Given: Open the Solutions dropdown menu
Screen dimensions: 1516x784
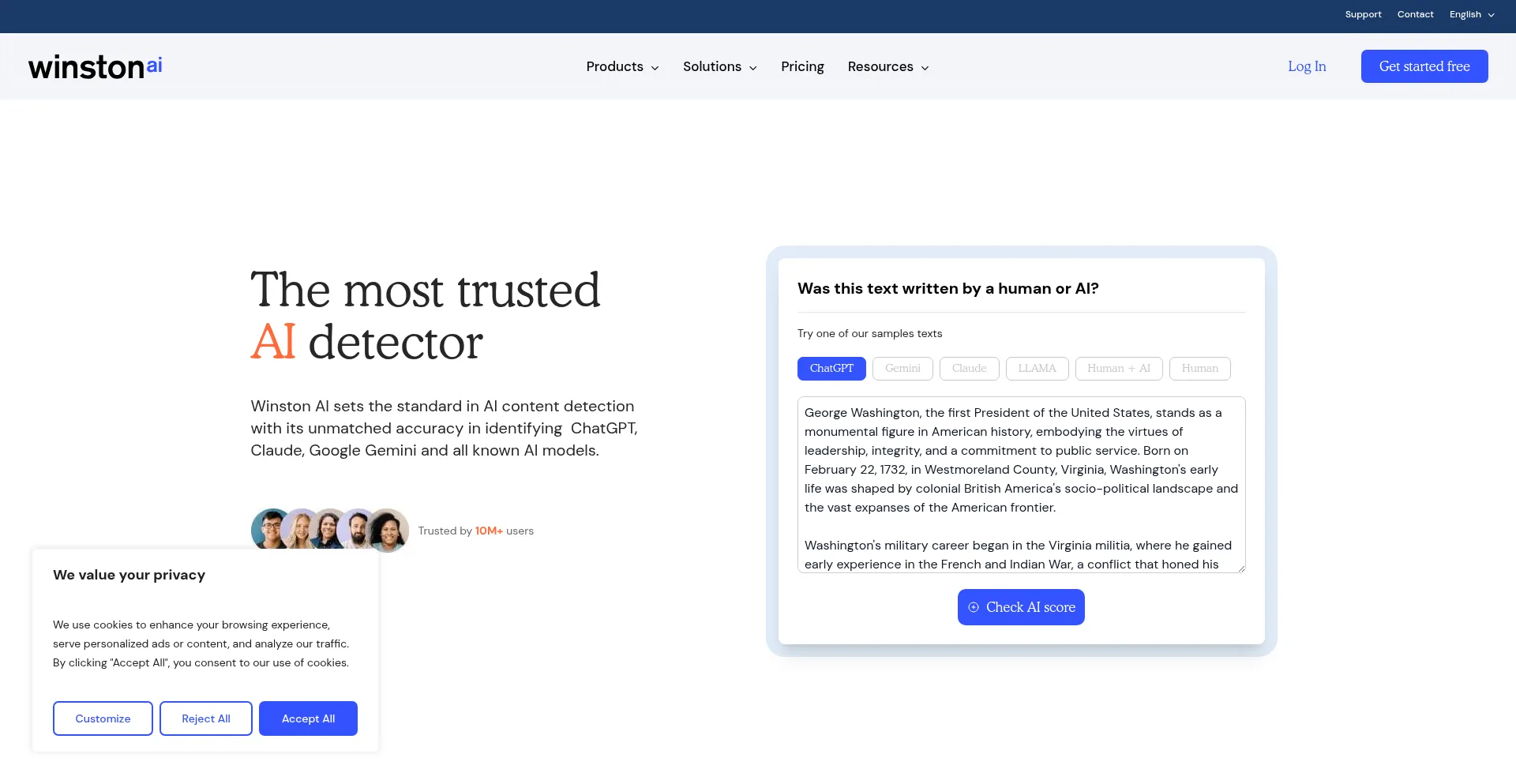Looking at the screenshot, I should 719,67.
